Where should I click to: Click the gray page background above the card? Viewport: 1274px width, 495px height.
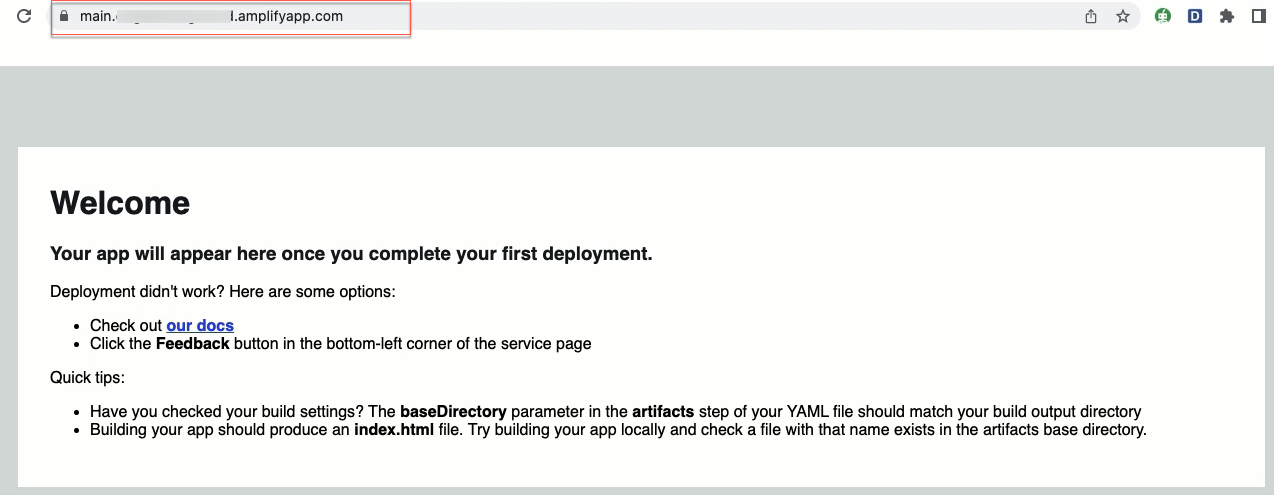(x=637, y=106)
